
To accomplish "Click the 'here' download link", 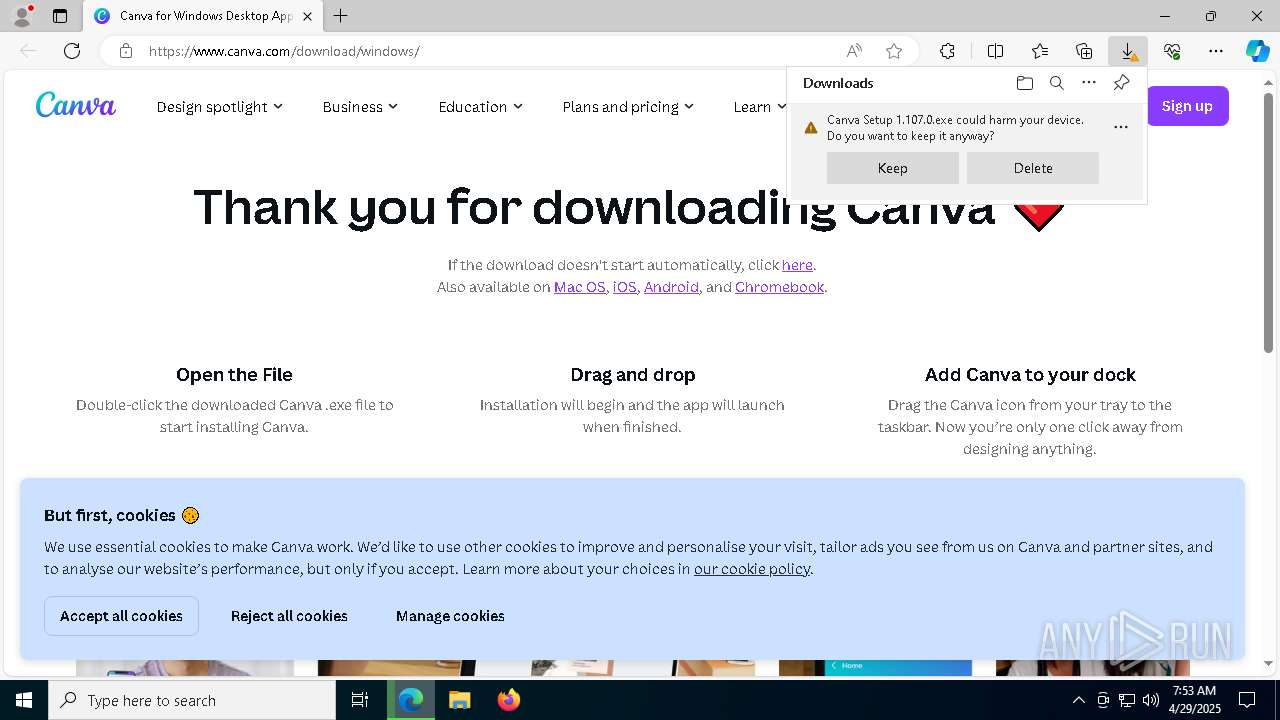I will click(797, 265).
